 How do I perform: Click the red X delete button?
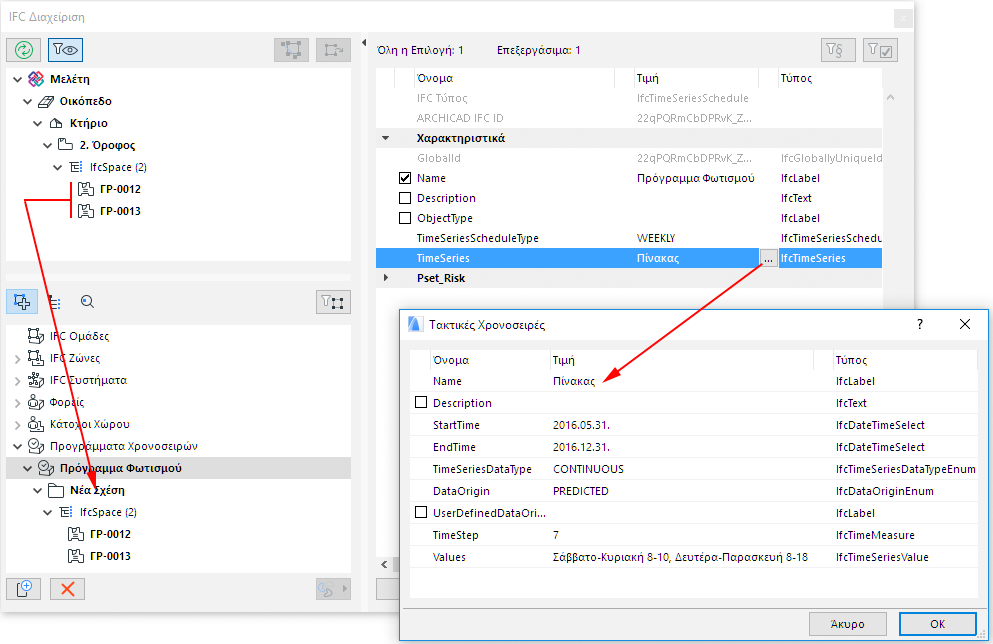(x=67, y=589)
